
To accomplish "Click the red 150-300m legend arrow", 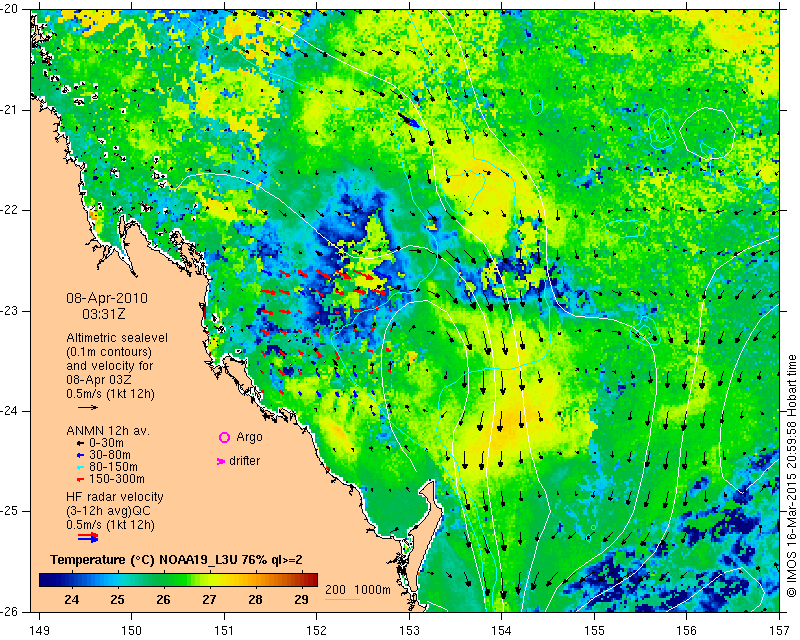I will (80, 480).
